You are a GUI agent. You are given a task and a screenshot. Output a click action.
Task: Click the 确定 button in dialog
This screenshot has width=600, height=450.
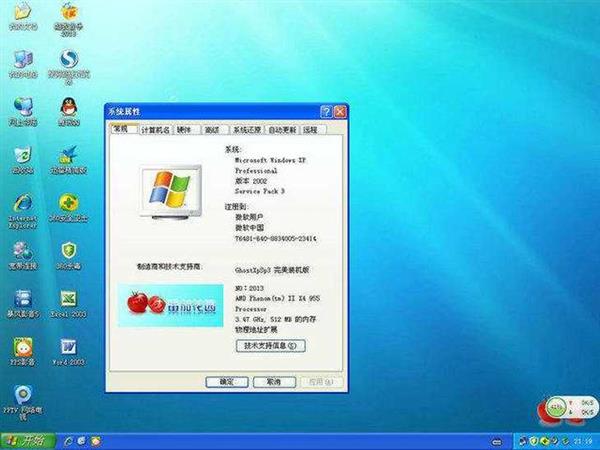tap(227, 382)
